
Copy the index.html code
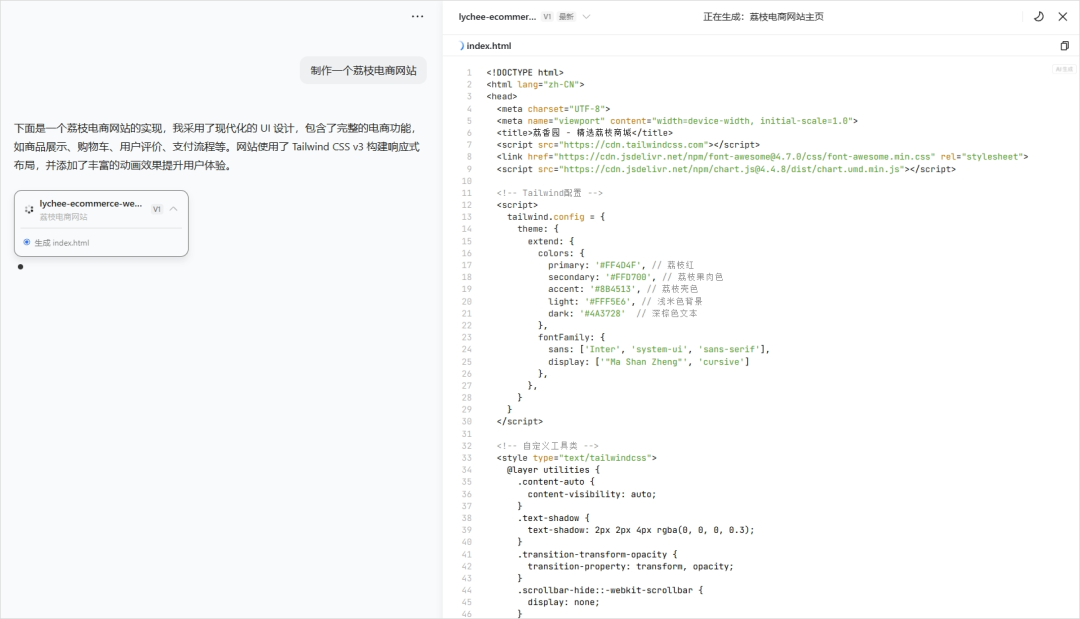[1064, 46]
